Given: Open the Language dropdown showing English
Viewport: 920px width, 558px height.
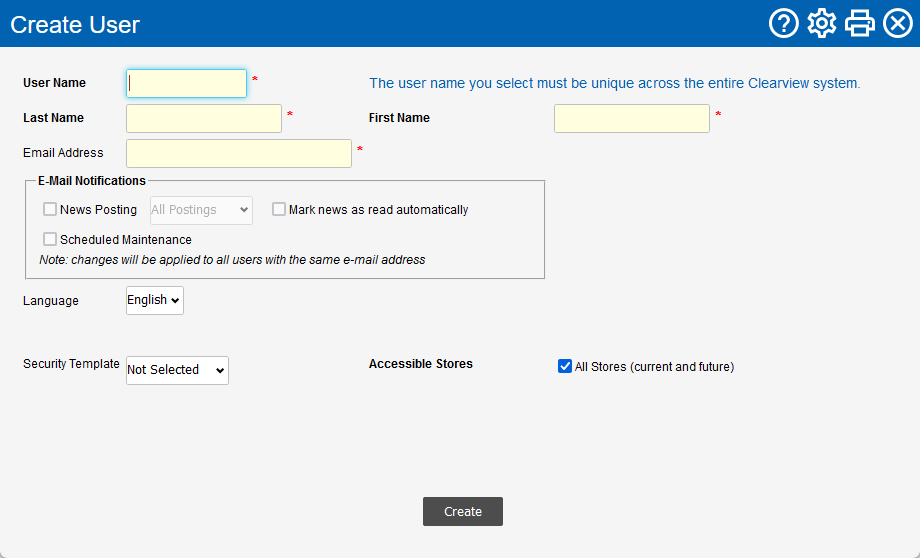Looking at the screenshot, I should (155, 300).
